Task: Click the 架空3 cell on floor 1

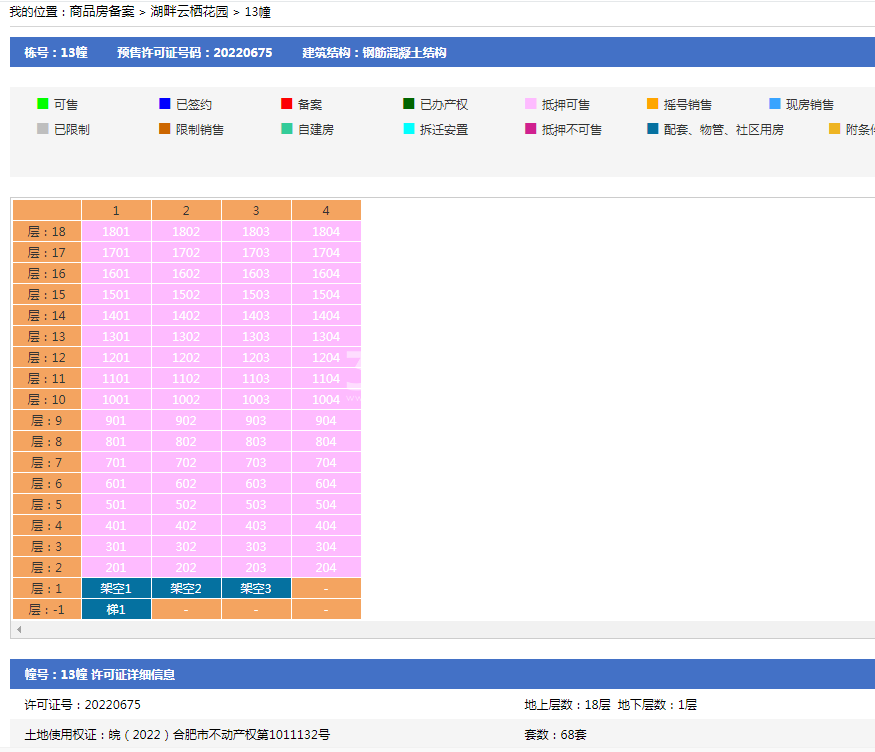Action: click(x=256, y=589)
